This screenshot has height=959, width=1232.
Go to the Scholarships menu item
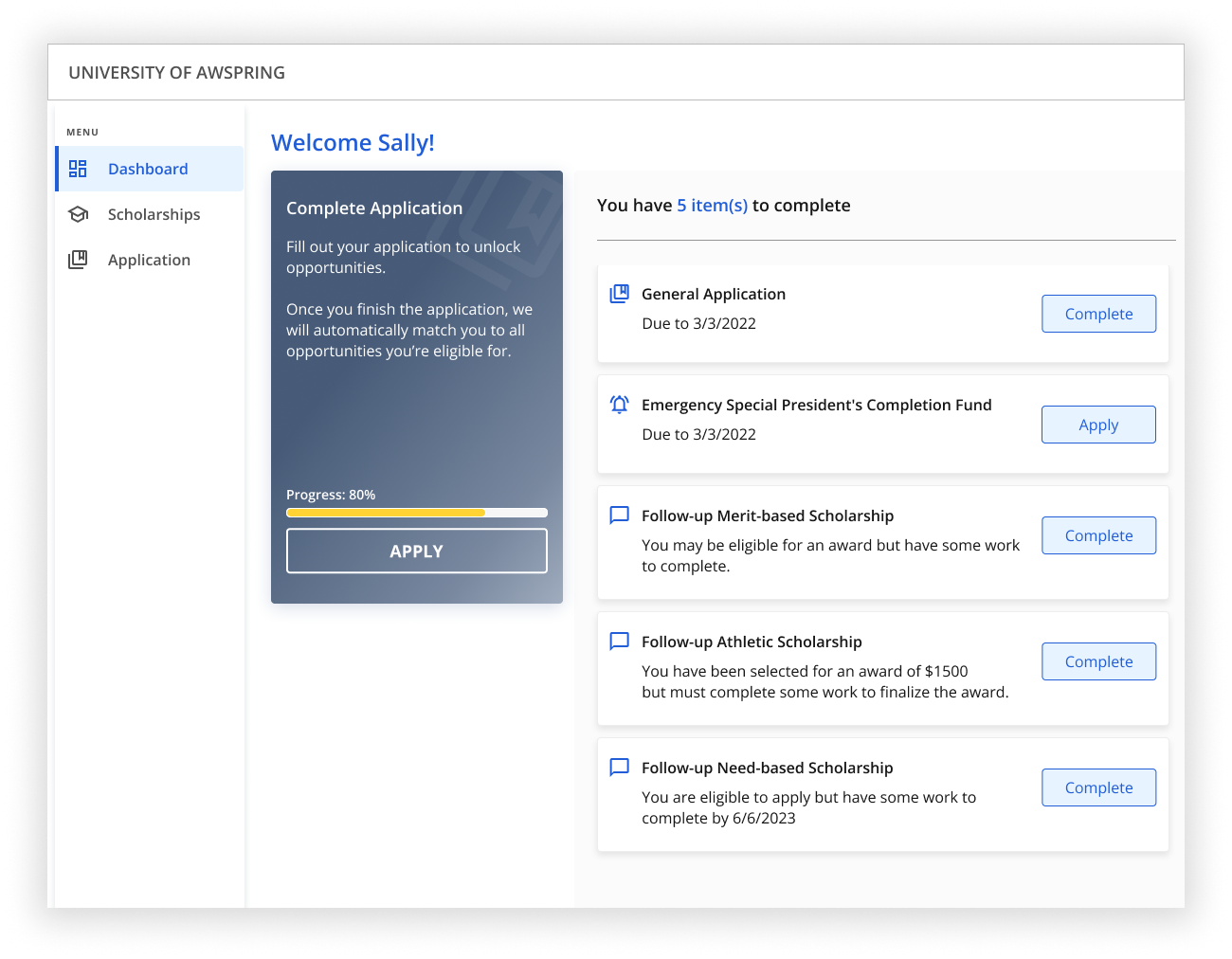click(x=150, y=214)
